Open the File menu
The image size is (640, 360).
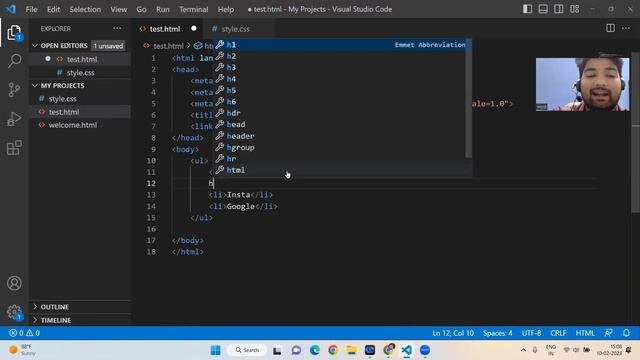tap(31, 9)
